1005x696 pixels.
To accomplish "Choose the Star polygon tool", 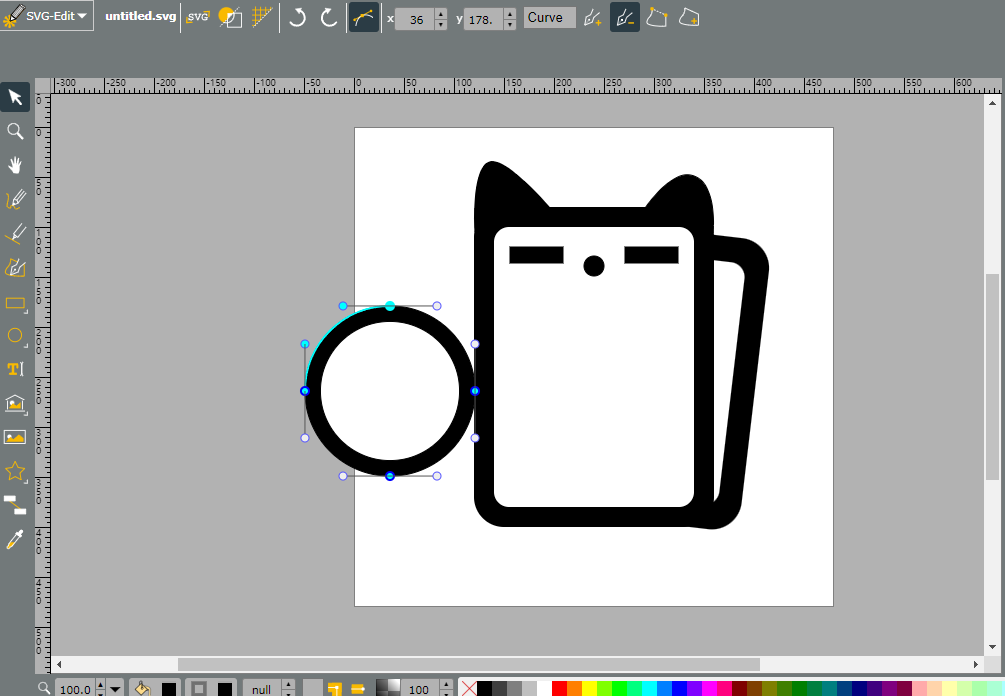I will pyautogui.click(x=15, y=472).
